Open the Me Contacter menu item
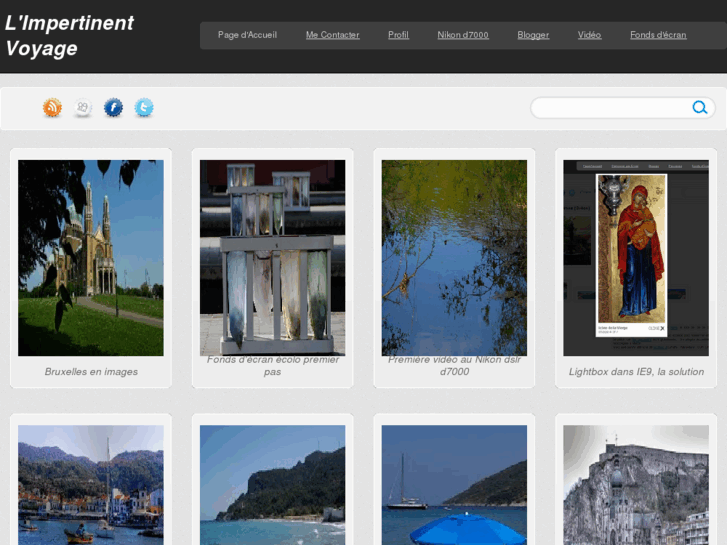This screenshot has width=727, height=545. pyautogui.click(x=332, y=35)
